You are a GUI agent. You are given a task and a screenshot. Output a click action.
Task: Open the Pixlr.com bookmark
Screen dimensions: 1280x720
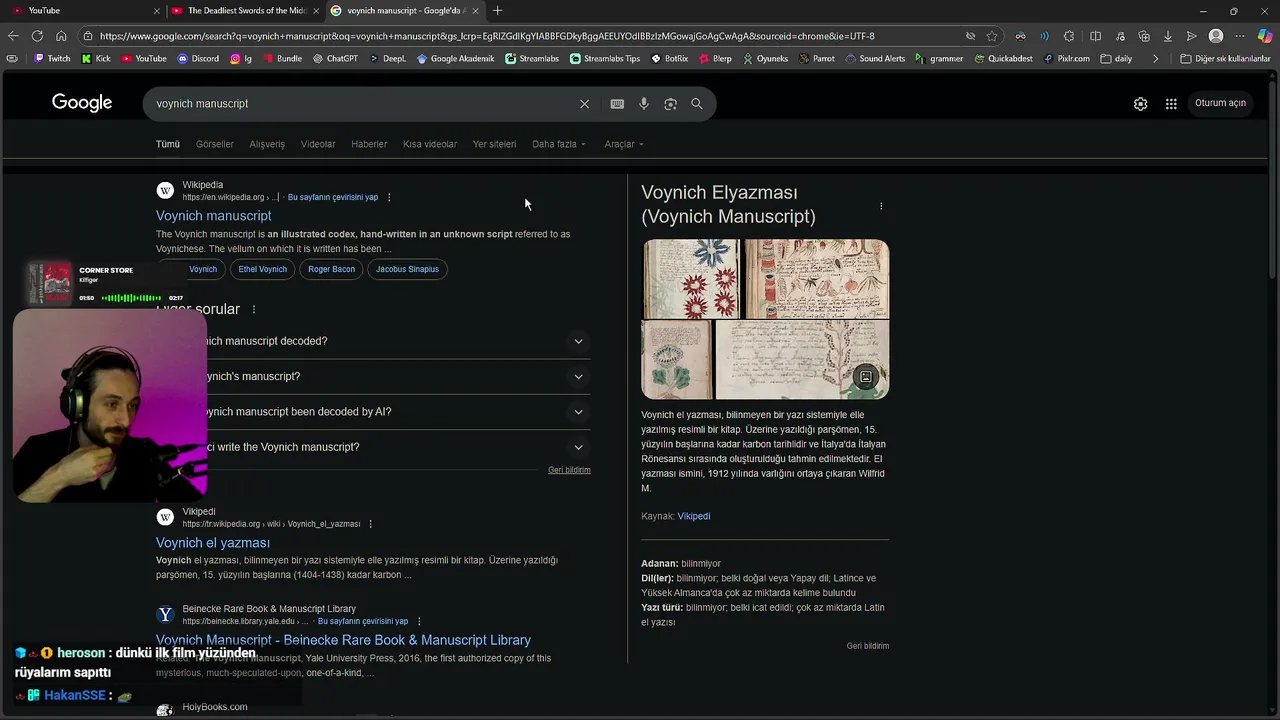tap(1066, 59)
